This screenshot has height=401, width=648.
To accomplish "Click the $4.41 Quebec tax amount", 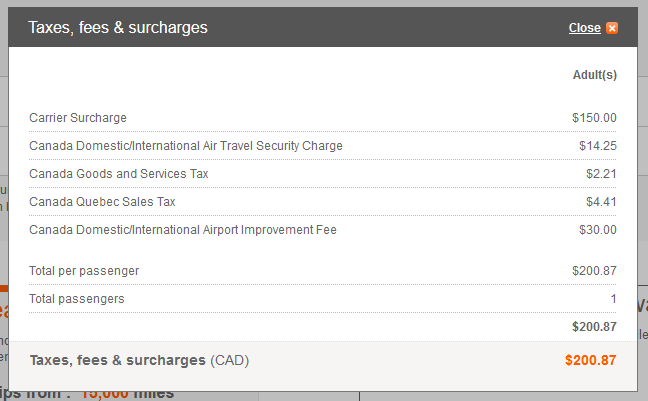I will pyautogui.click(x=601, y=202).
